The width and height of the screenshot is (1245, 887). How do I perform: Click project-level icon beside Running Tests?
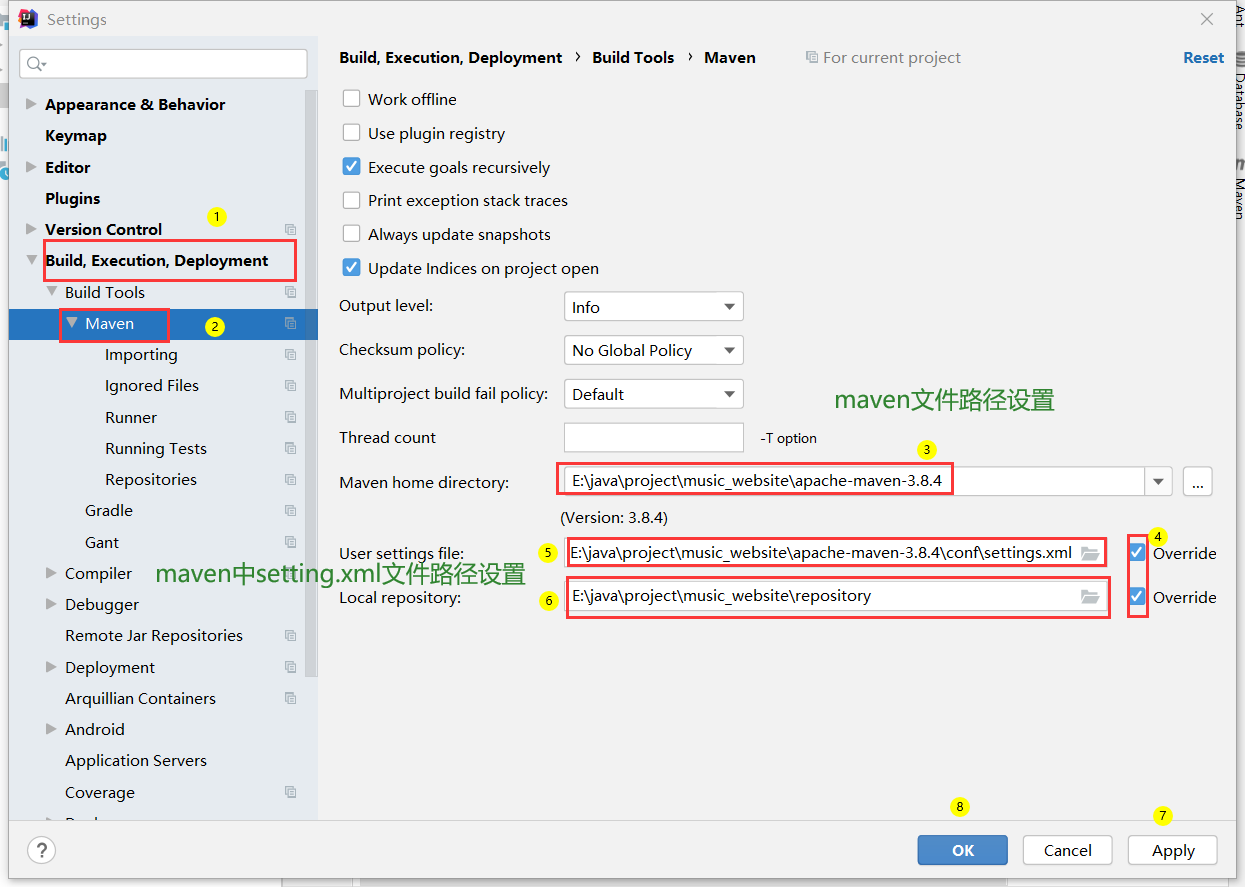(x=290, y=448)
